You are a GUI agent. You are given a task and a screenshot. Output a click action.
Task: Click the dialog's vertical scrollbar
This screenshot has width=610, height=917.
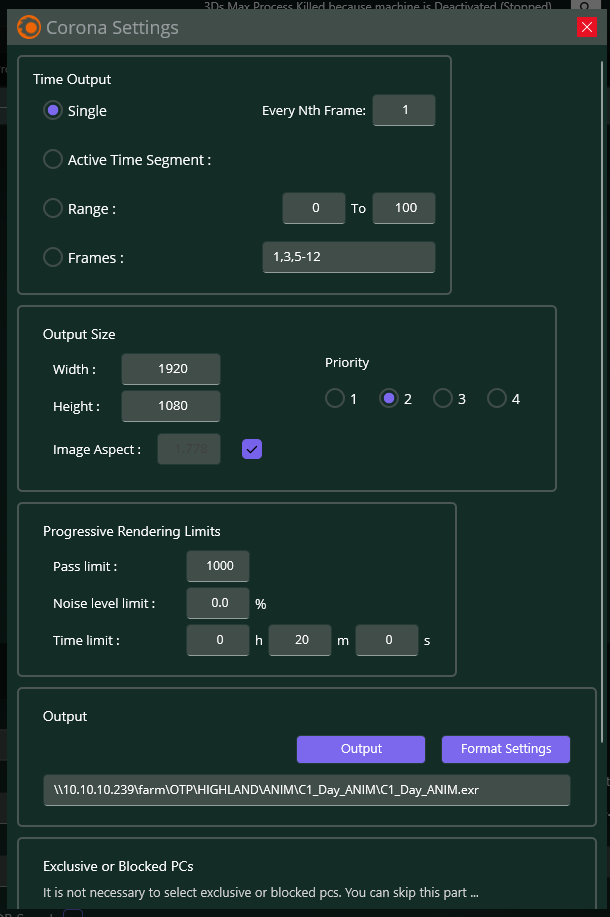[602, 401]
